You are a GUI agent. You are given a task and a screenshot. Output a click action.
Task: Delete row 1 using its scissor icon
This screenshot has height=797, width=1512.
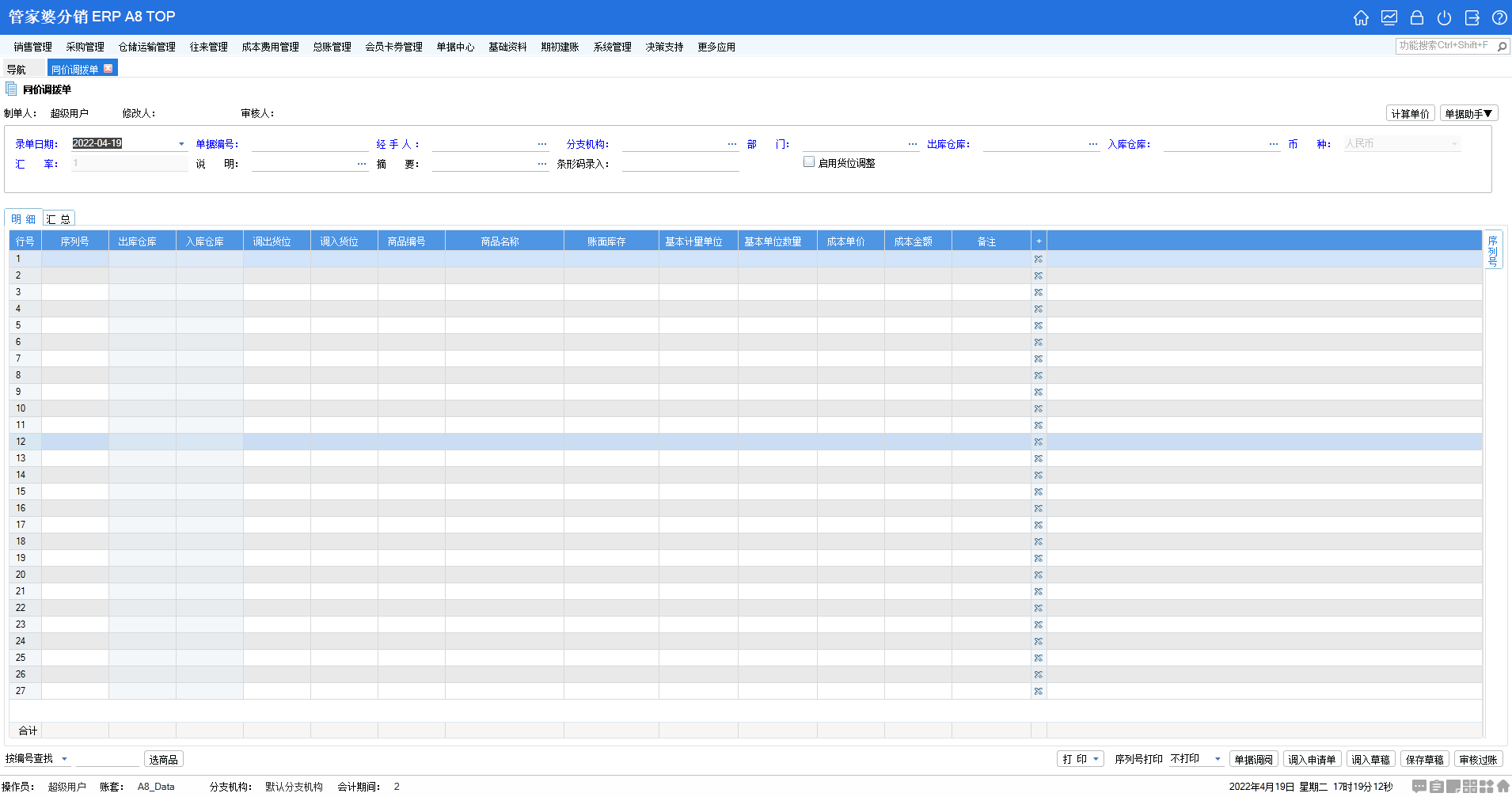[1039, 259]
